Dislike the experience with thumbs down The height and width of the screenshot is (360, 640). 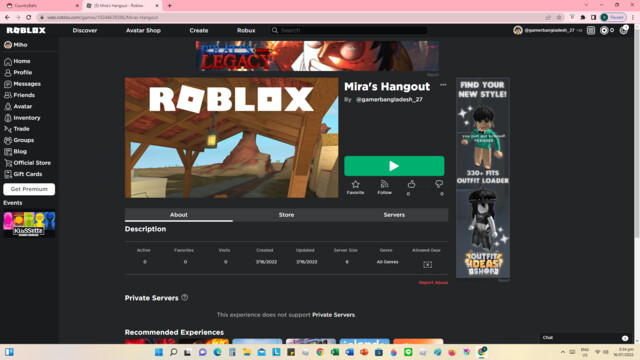pos(439,184)
